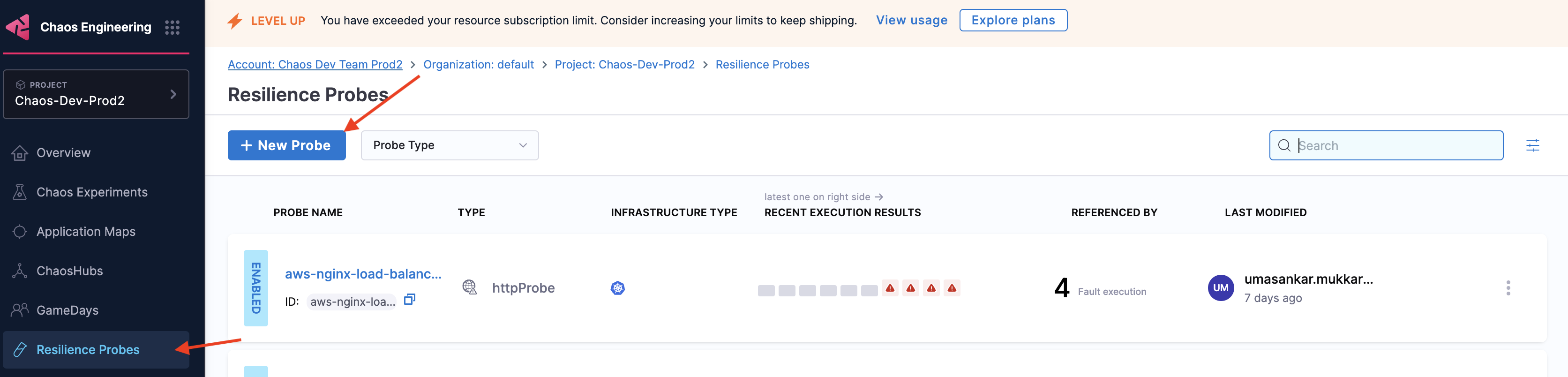Navigate to ChaosHubs section
1568x377 pixels.
(69, 271)
